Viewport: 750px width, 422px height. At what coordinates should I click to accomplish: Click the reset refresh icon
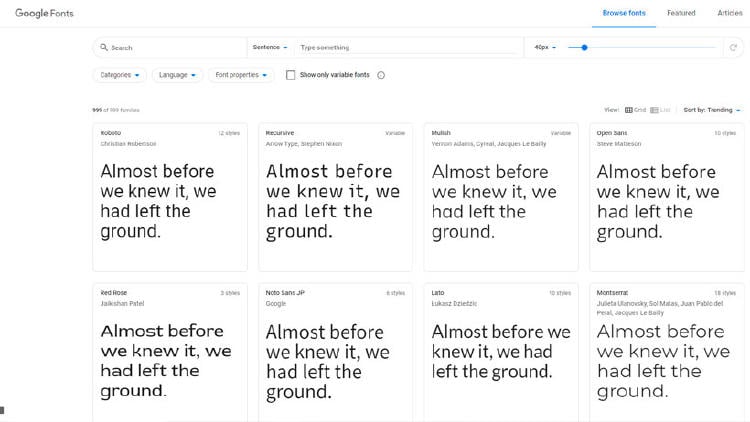coord(733,47)
